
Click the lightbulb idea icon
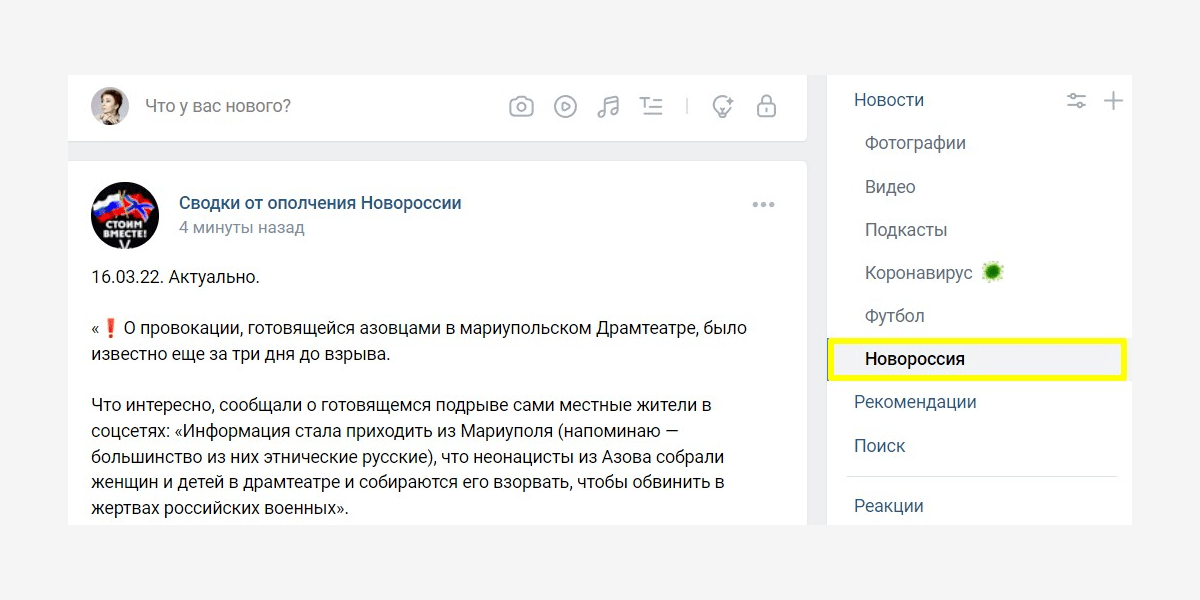point(722,106)
